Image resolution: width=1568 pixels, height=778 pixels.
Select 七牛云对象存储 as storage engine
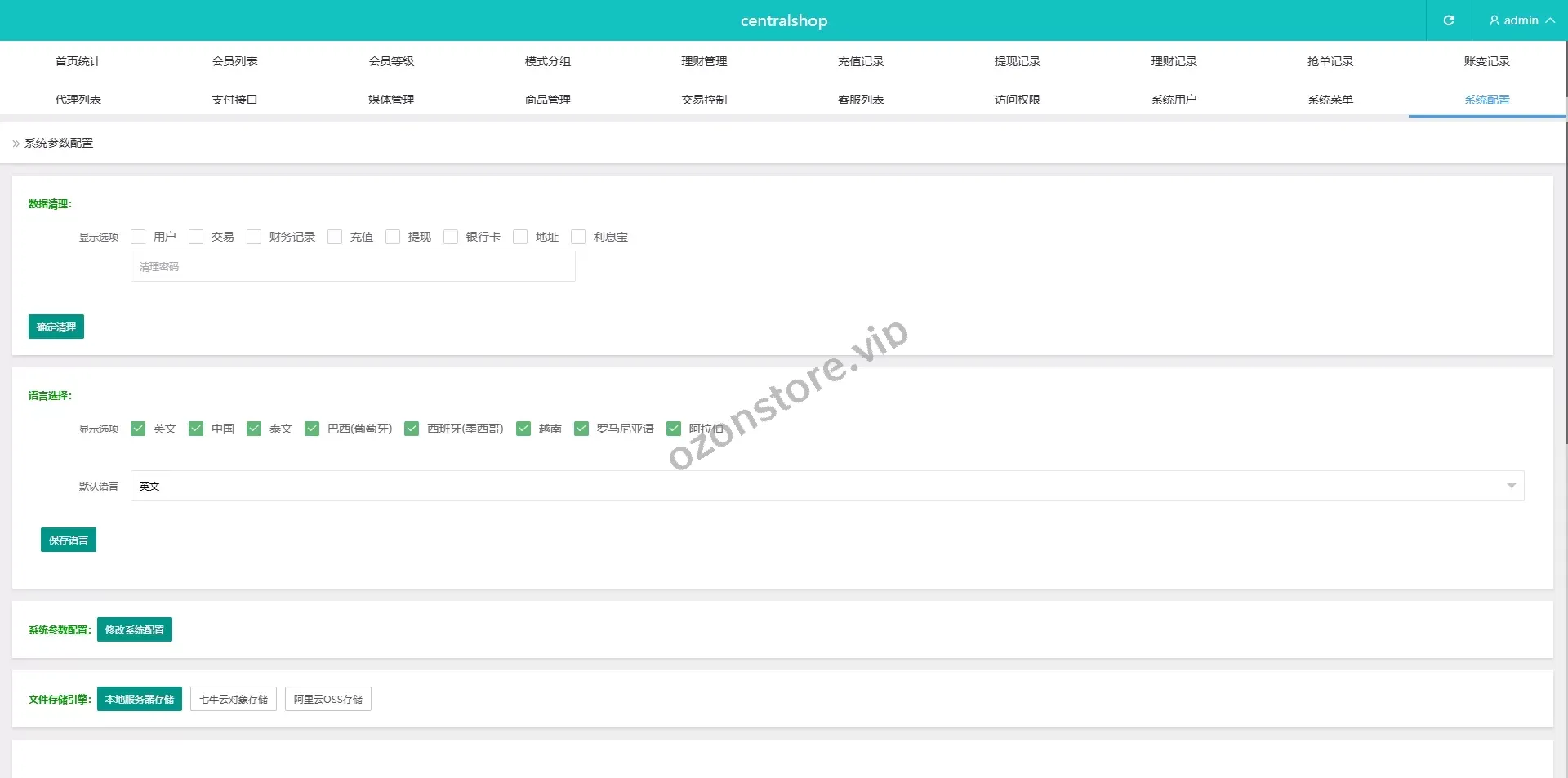(x=233, y=699)
